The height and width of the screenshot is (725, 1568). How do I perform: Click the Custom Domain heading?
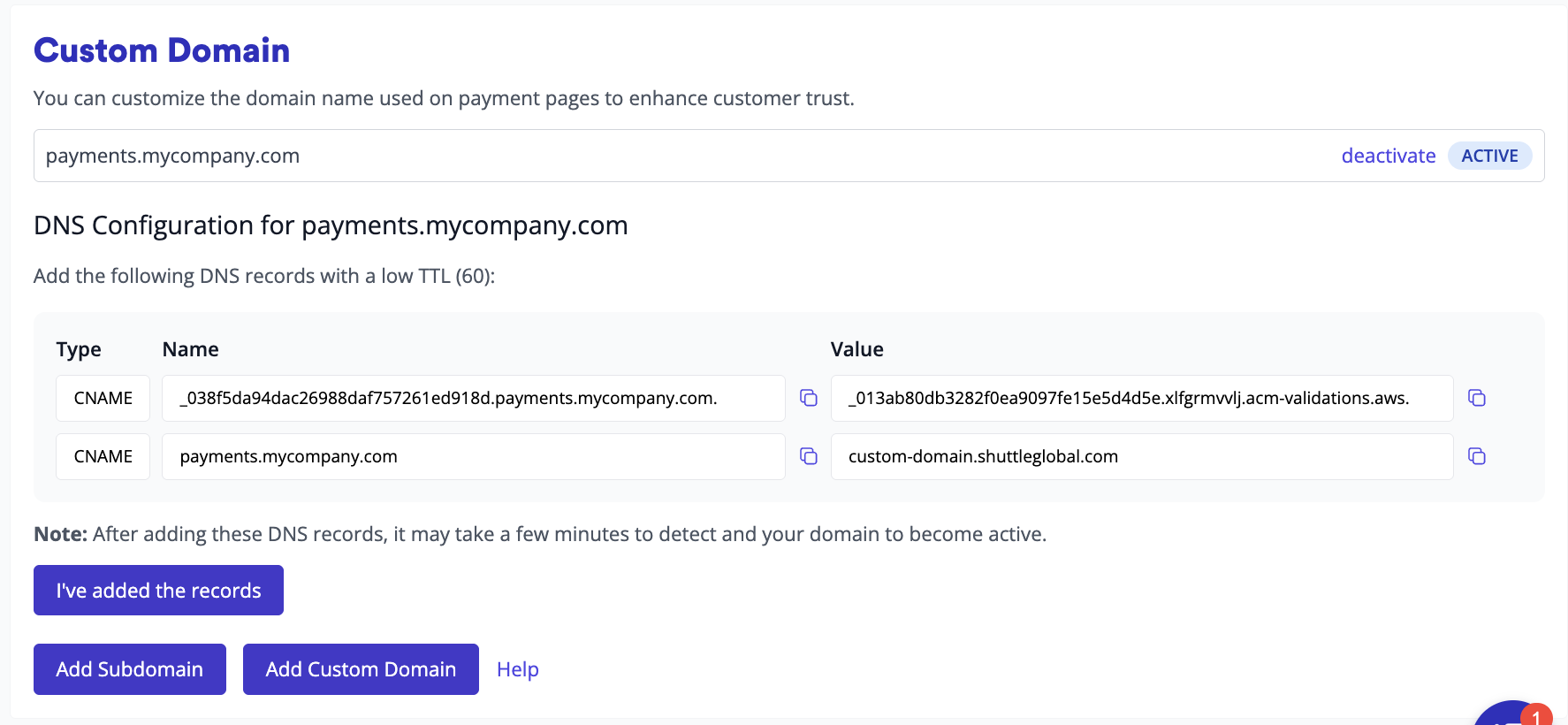pos(162,50)
